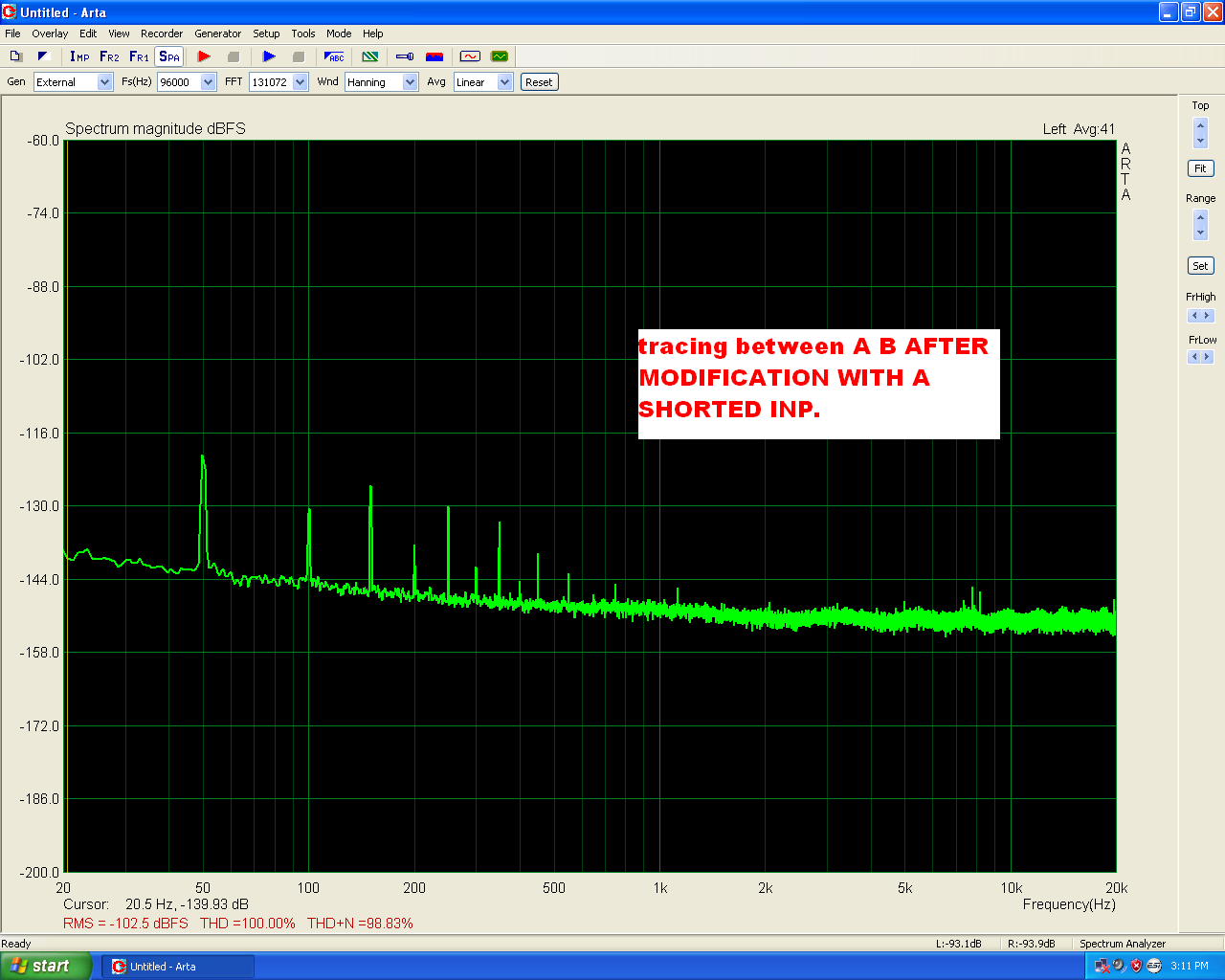The width and height of the screenshot is (1225, 980).
Task: Click the green hatched toolbar icon
Action: pos(370,56)
